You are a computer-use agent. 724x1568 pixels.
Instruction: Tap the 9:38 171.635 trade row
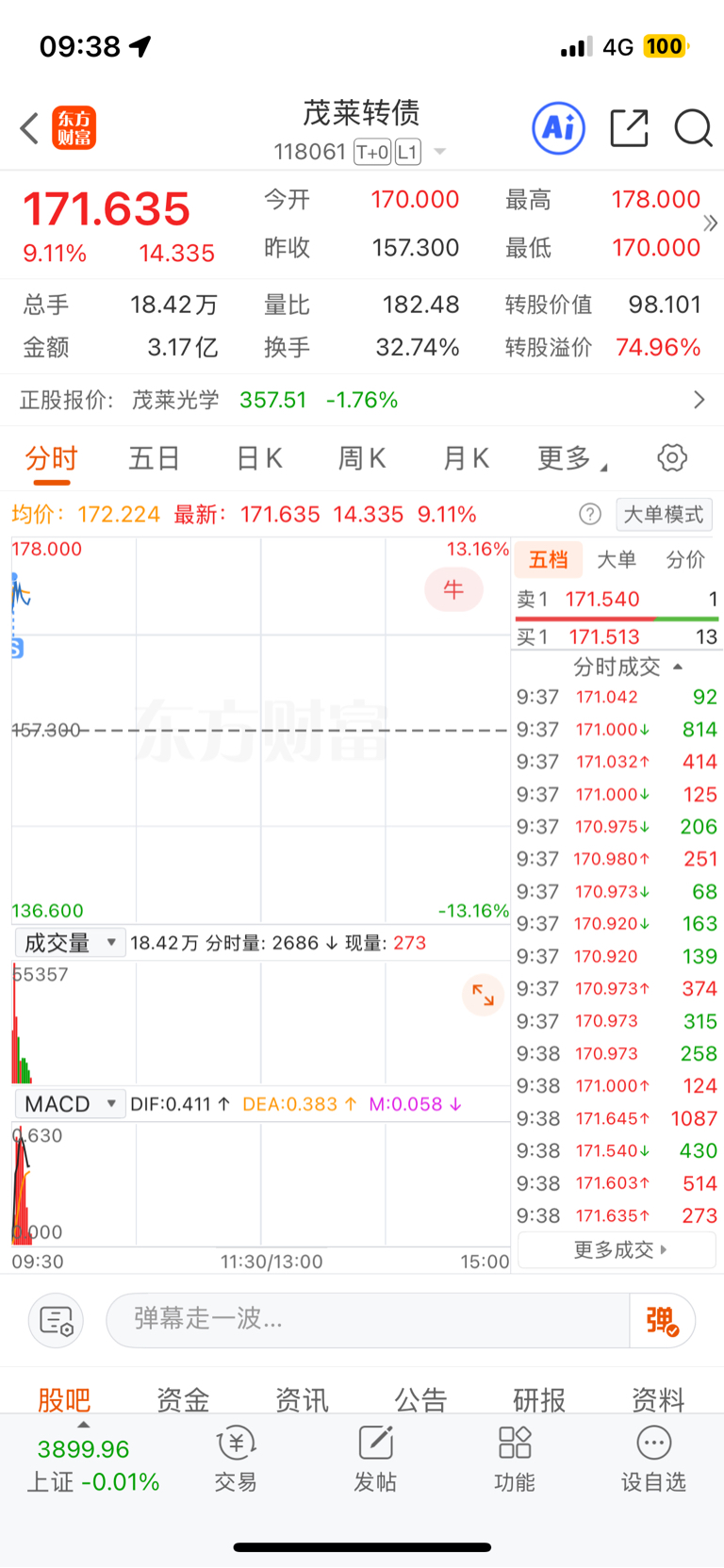(x=617, y=1216)
